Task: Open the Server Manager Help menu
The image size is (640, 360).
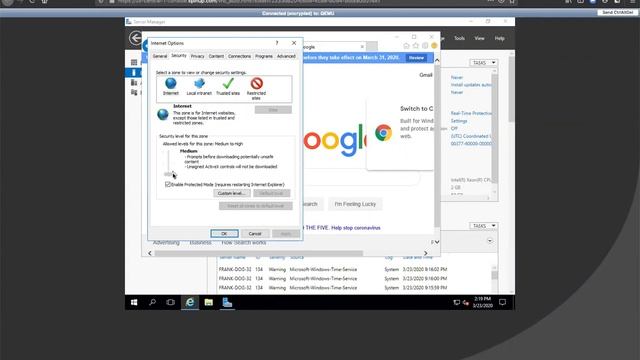Action: [x=500, y=38]
